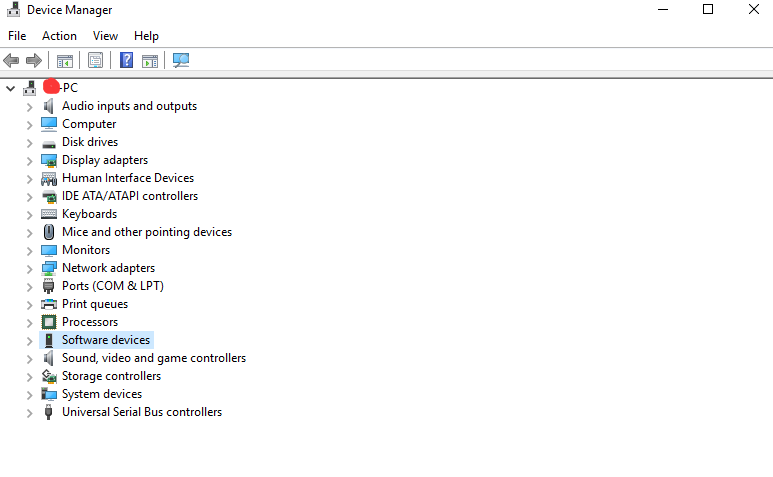
Task: Select the IDE ATA/ATAPI controllers label
Action: click(130, 196)
